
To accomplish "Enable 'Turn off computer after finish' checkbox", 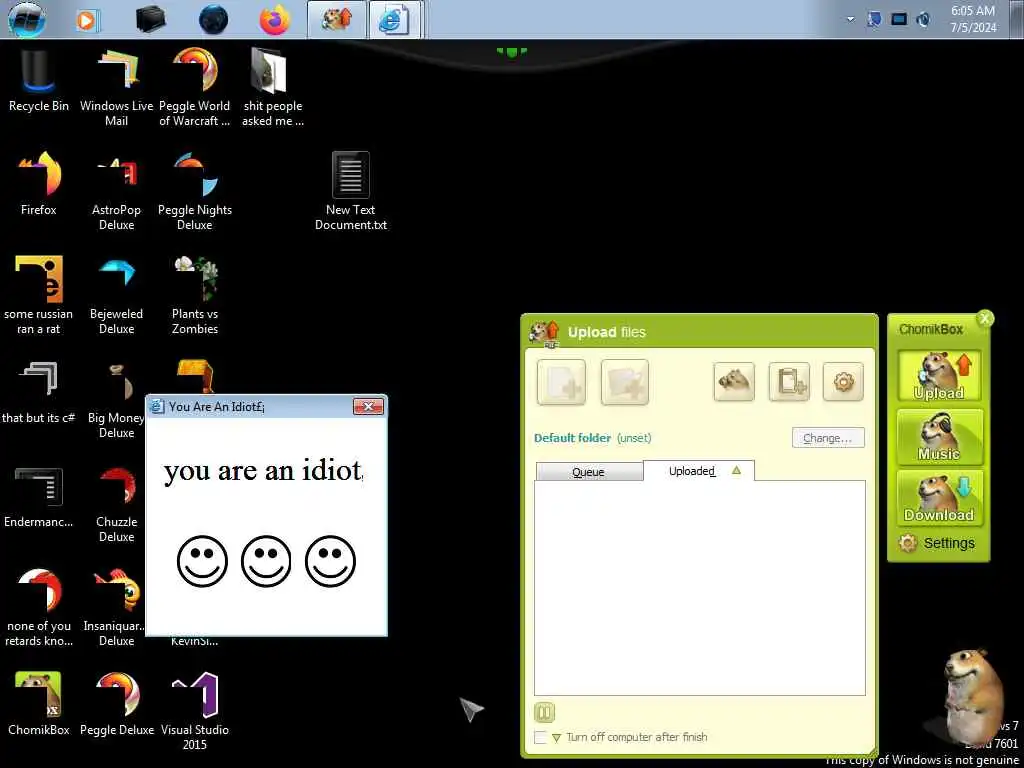I will pos(540,737).
